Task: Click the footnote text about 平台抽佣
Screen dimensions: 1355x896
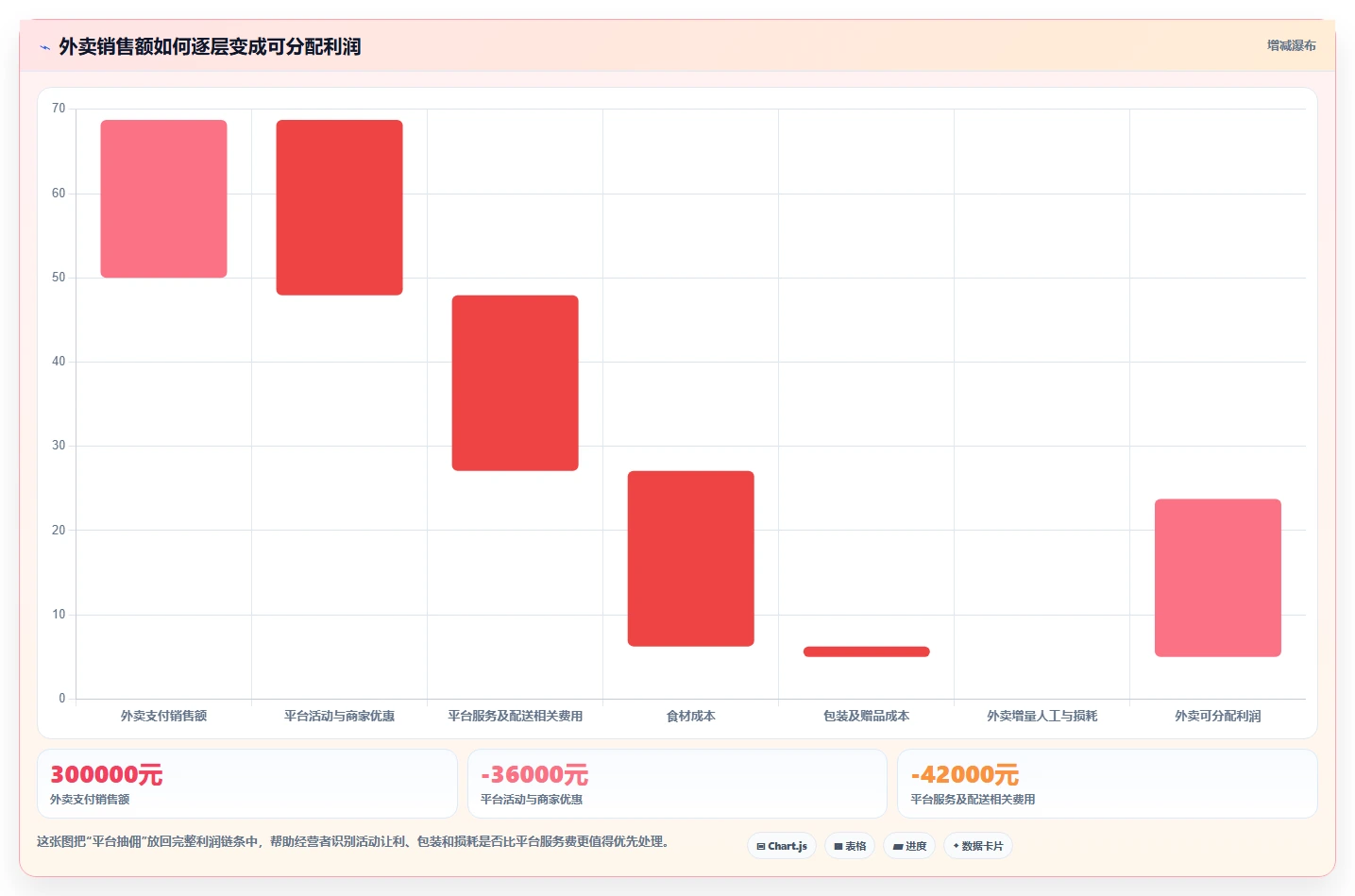Action: click(x=353, y=841)
